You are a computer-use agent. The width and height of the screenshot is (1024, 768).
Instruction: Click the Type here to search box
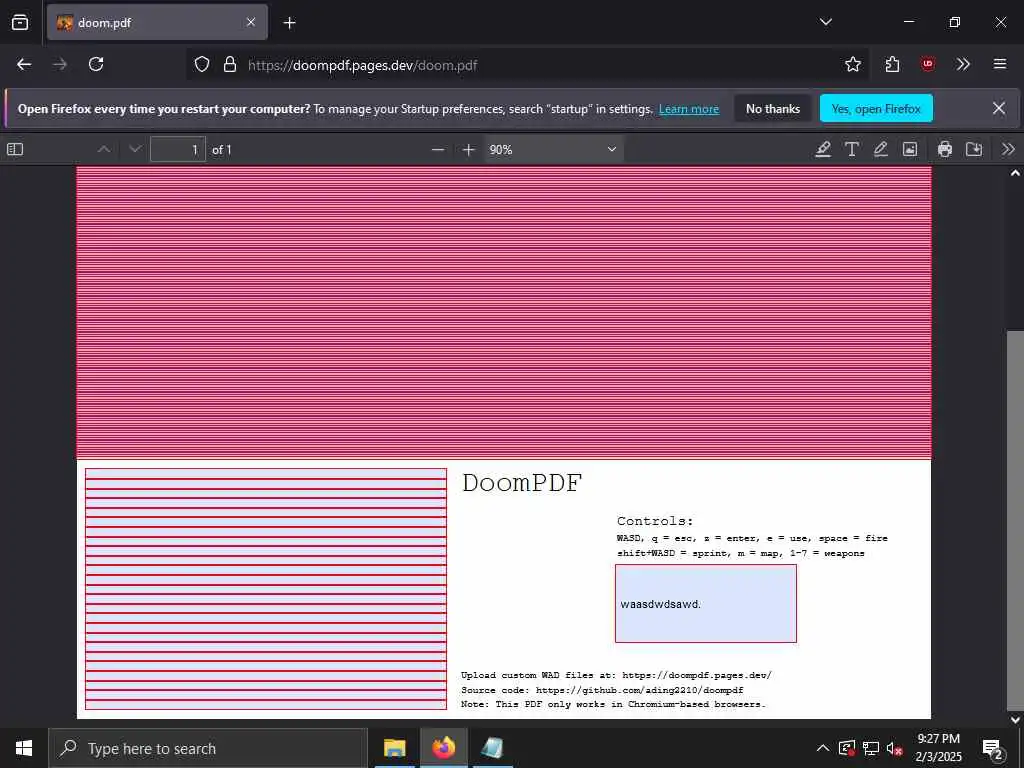(x=208, y=748)
